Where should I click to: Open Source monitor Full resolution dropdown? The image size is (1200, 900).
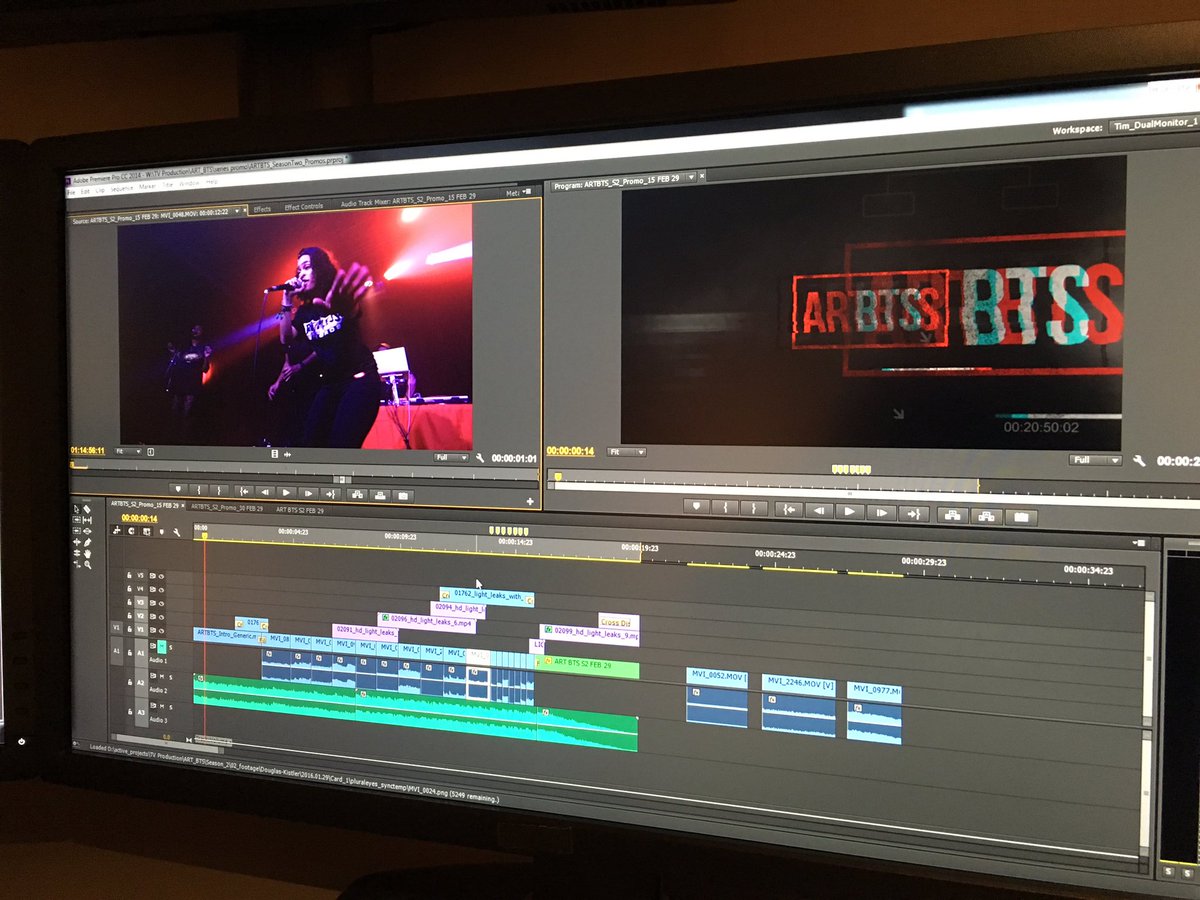(x=451, y=458)
